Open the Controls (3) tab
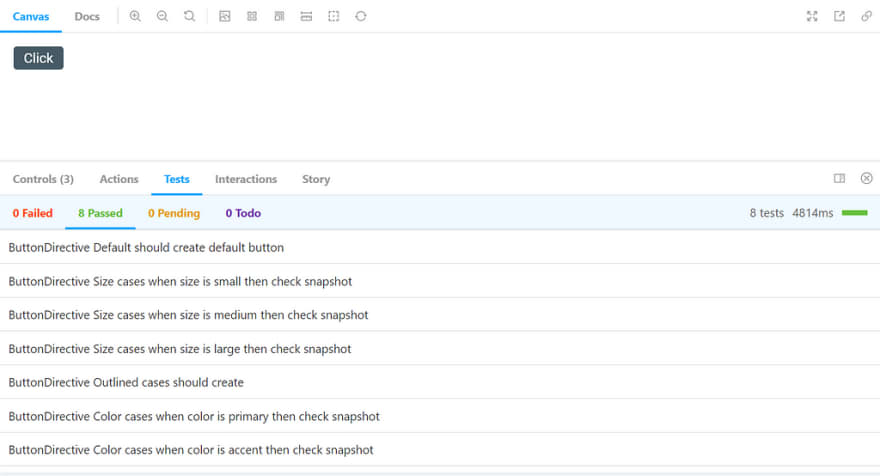This screenshot has width=880, height=476. point(43,179)
